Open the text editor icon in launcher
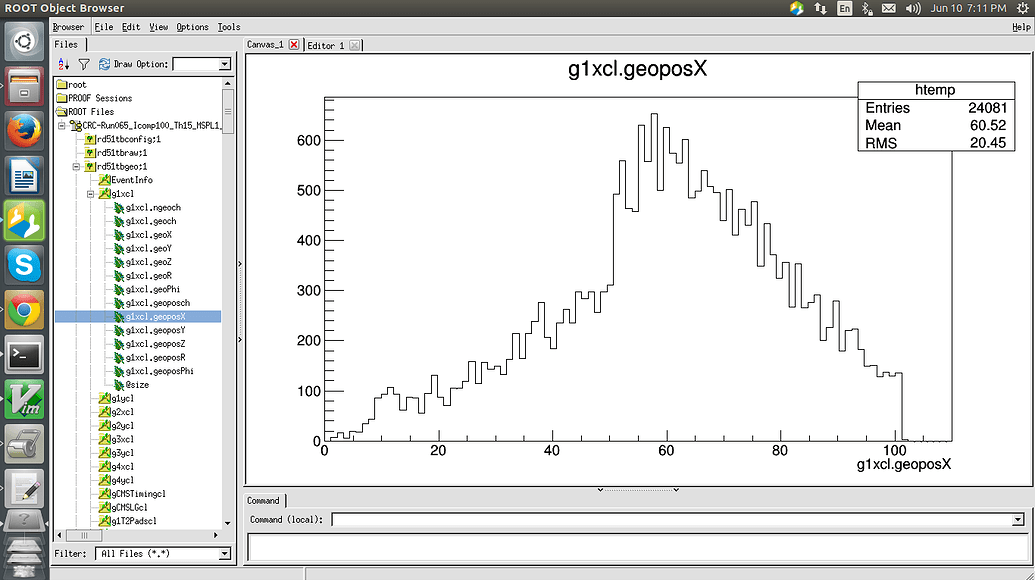The image size is (1035, 580). [24, 490]
